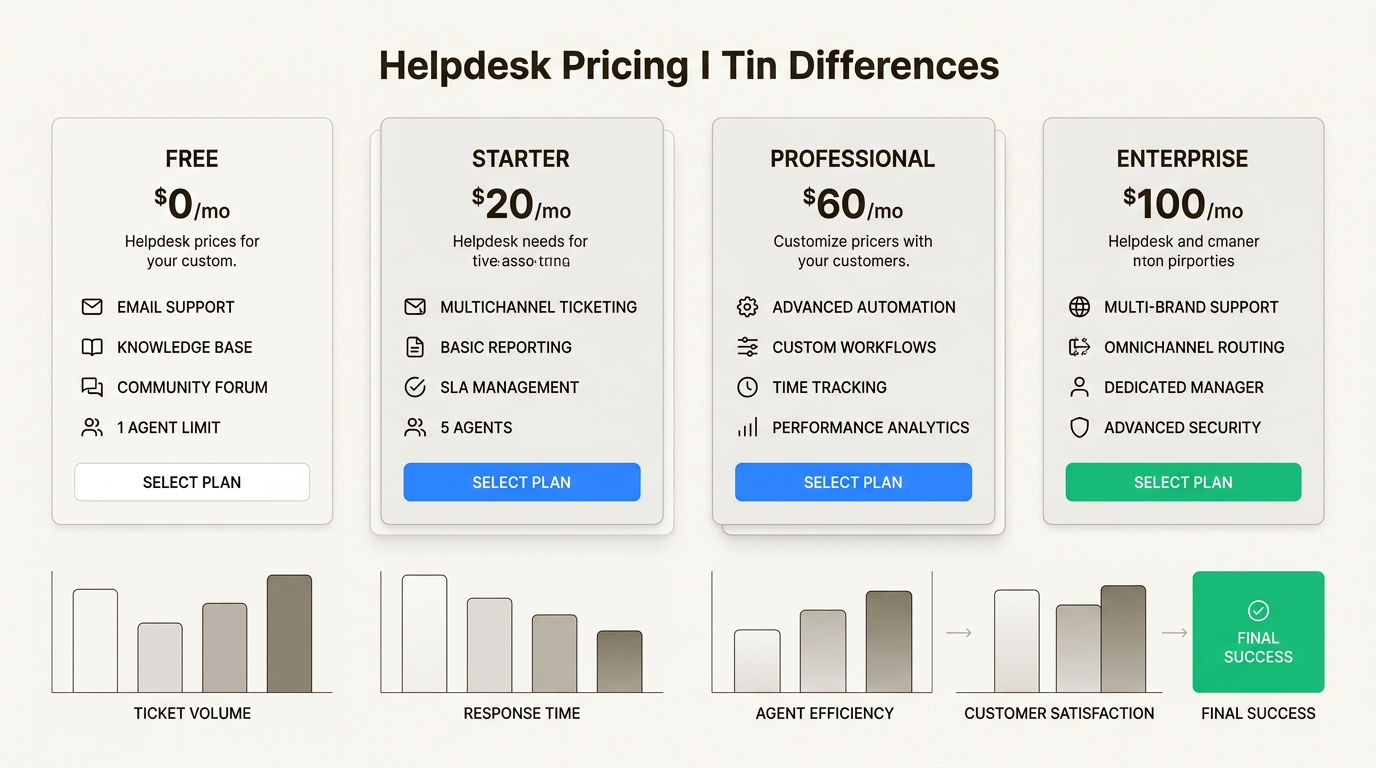Click the Final Success checkmark badge
Viewport: 1376px width, 768px height.
(x=1258, y=608)
